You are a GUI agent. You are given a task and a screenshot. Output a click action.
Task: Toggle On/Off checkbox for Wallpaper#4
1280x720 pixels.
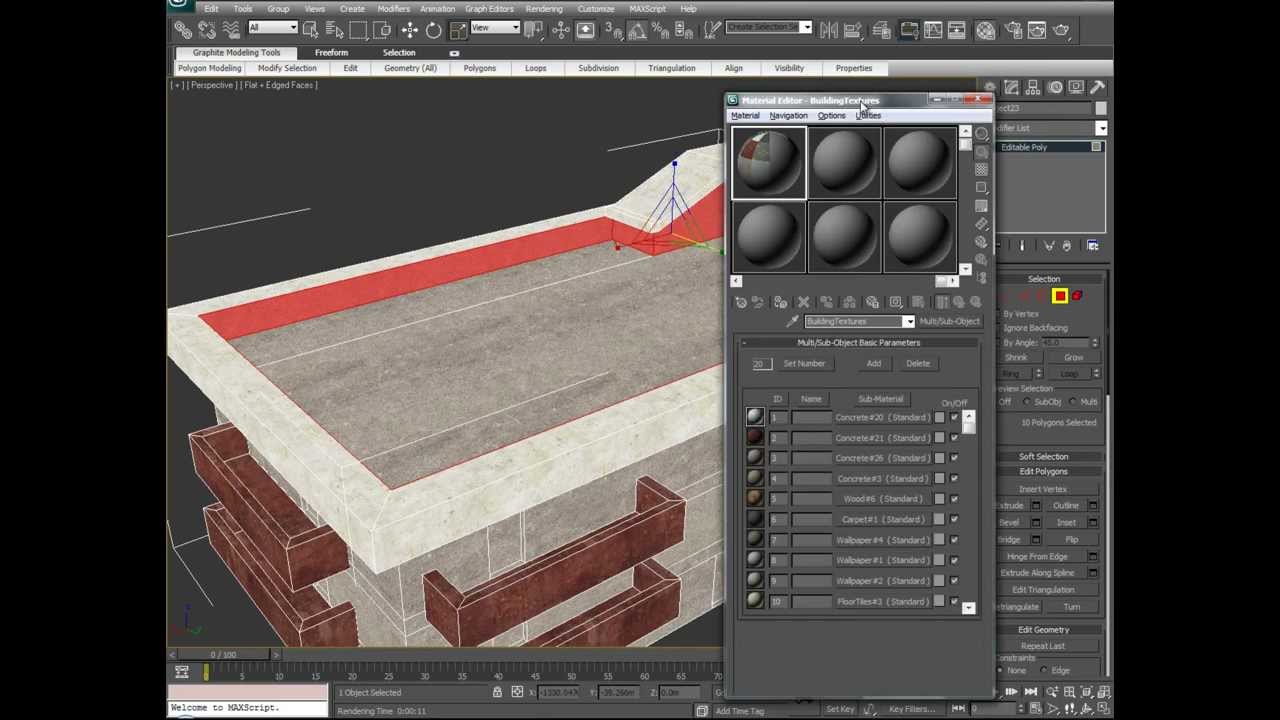pyautogui.click(x=954, y=540)
